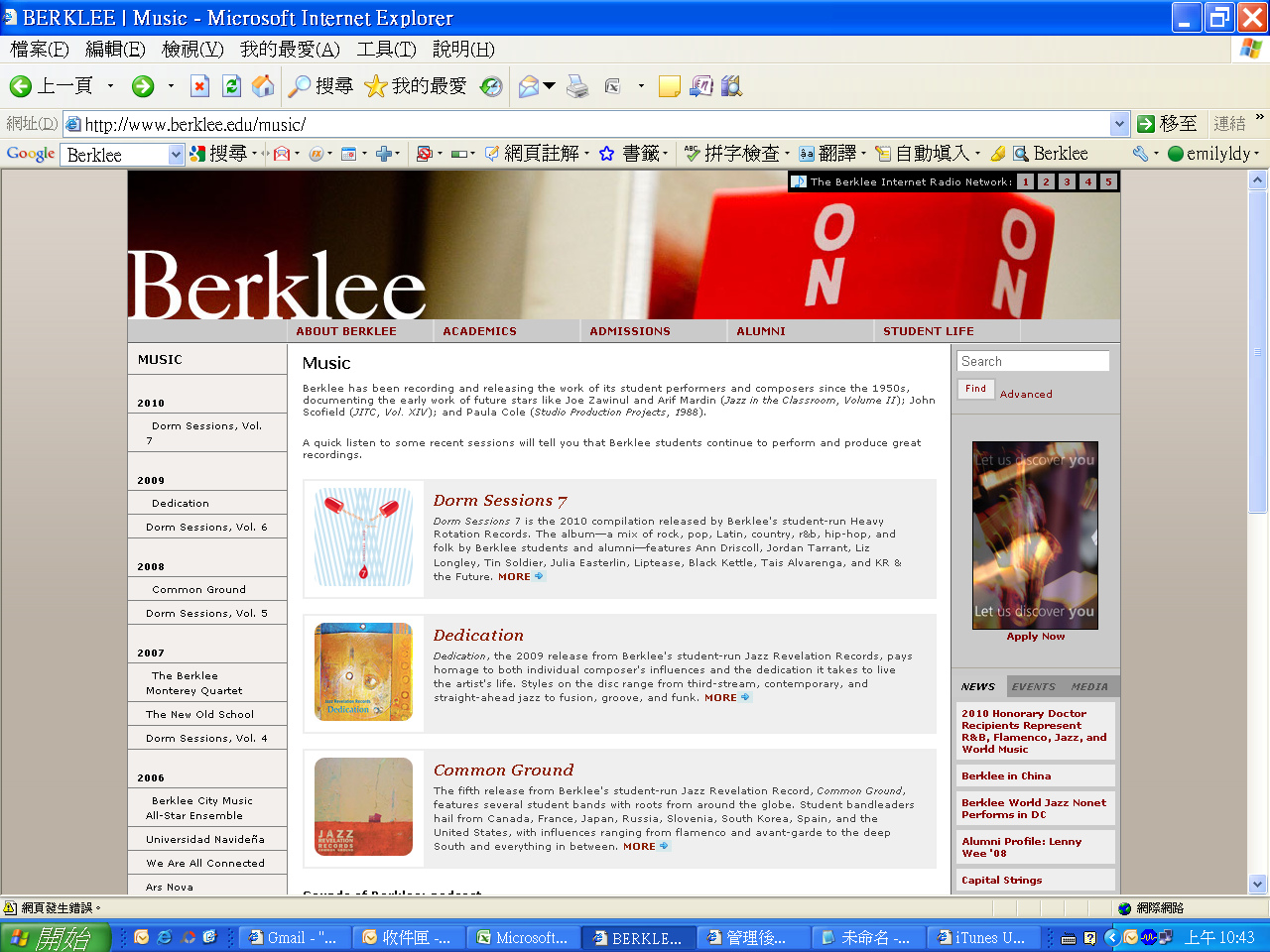Open the ACADEMICS navigation tab
Viewport: 1270px width, 952px height.
coord(480,331)
